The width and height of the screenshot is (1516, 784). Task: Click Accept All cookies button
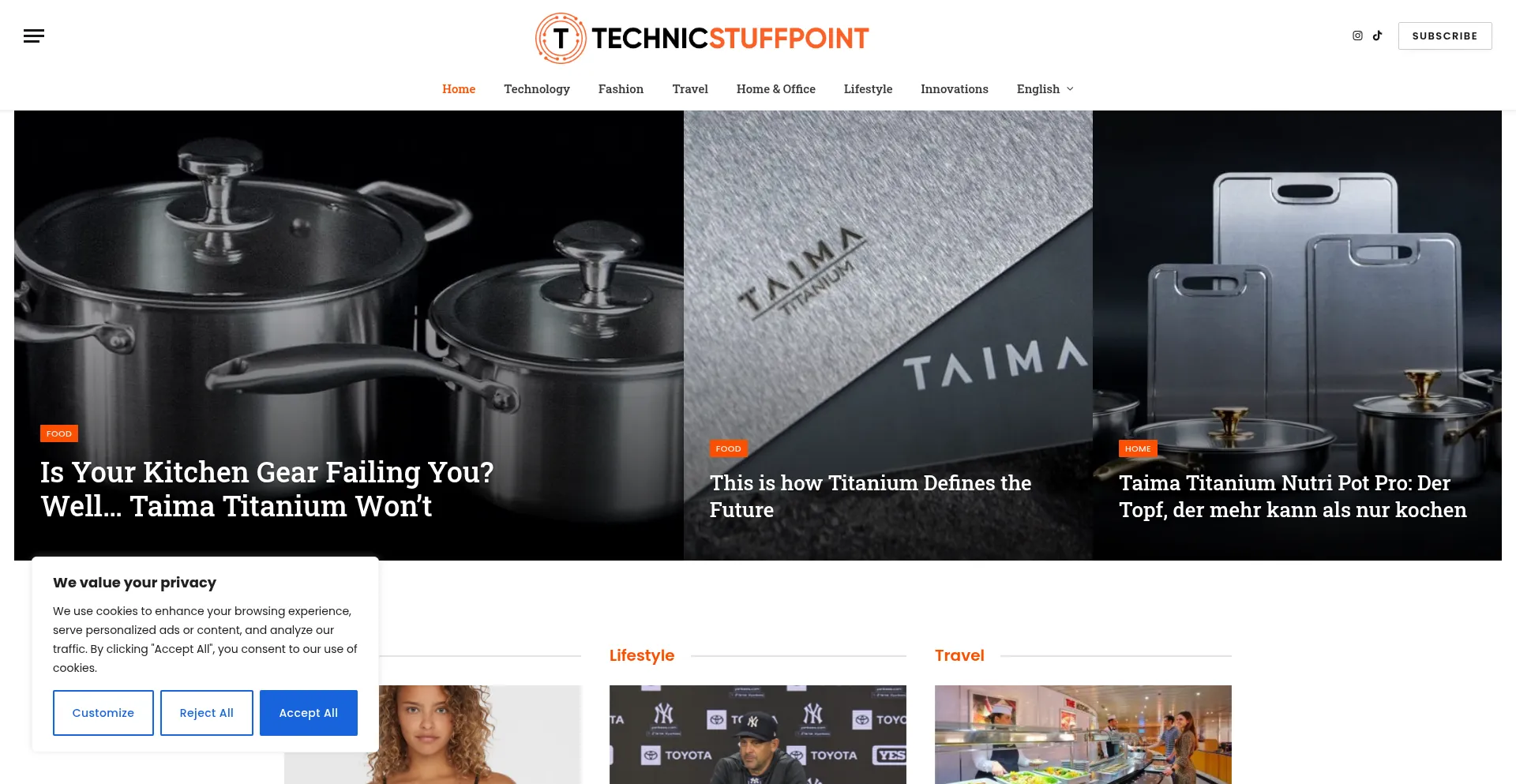coord(309,713)
